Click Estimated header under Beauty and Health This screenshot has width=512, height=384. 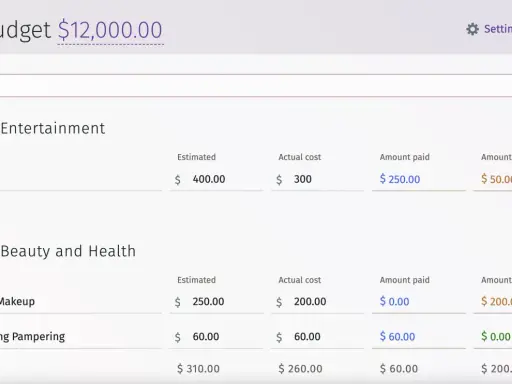click(196, 280)
